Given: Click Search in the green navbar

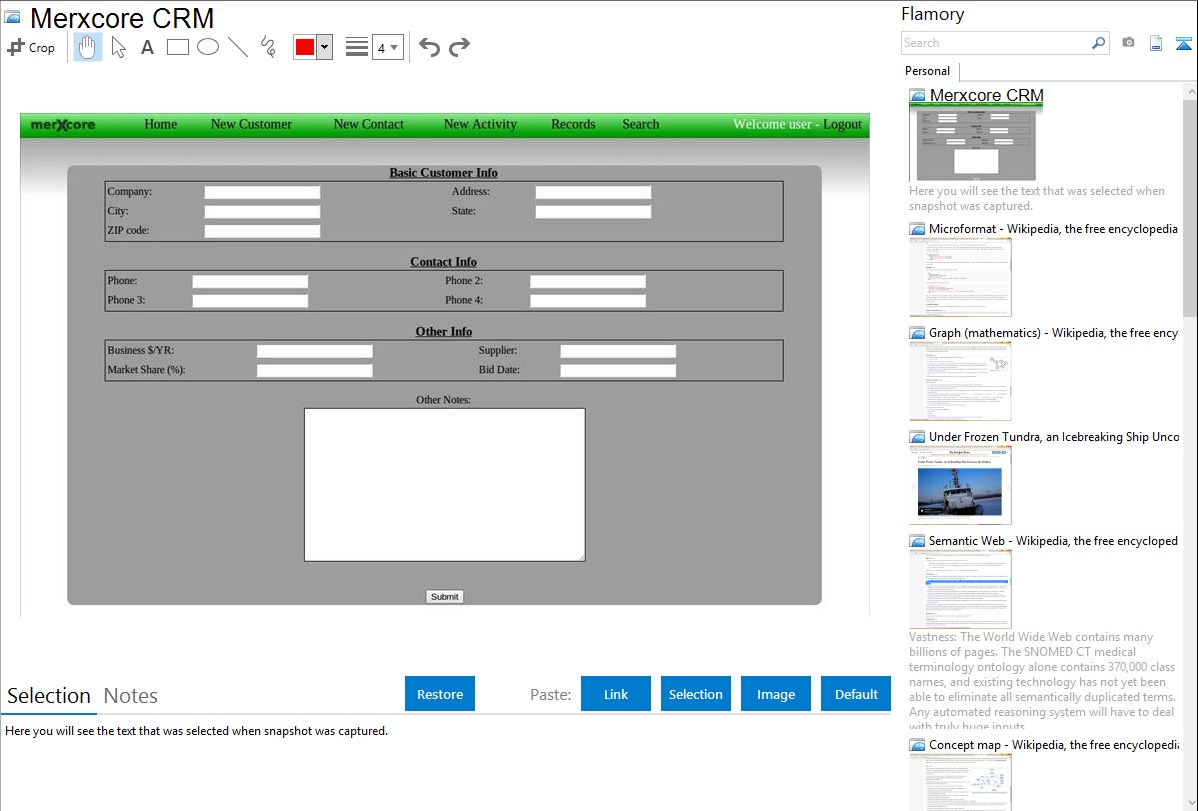Looking at the screenshot, I should pyautogui.click(x=640, y=125).
